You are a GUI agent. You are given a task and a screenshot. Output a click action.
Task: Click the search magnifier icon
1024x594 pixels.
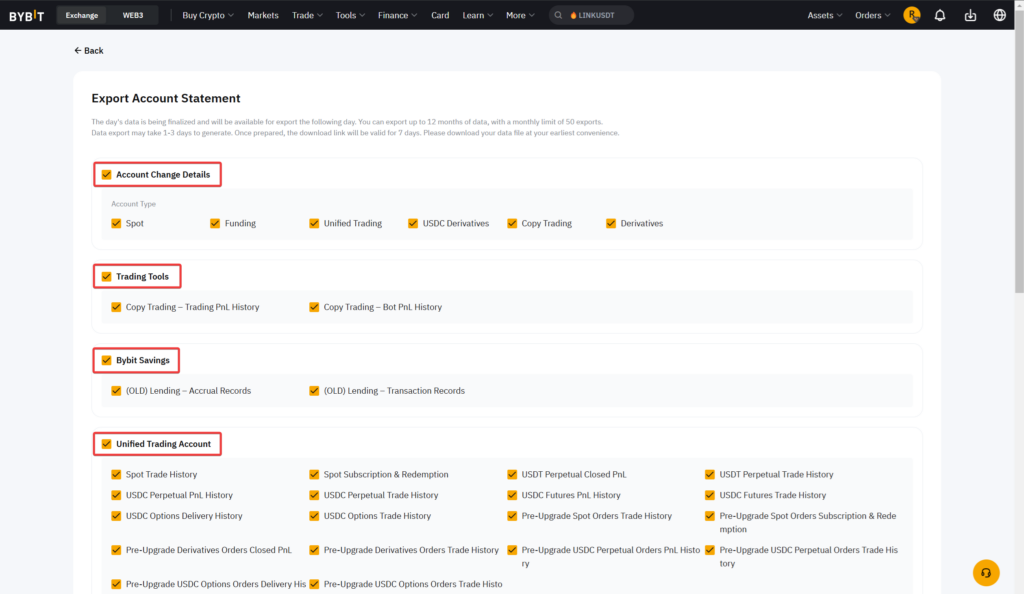tap(558, 15)
